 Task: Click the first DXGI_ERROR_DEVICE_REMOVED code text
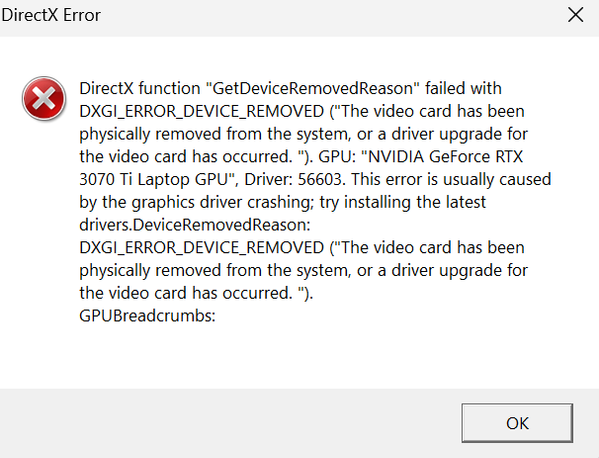202,112
